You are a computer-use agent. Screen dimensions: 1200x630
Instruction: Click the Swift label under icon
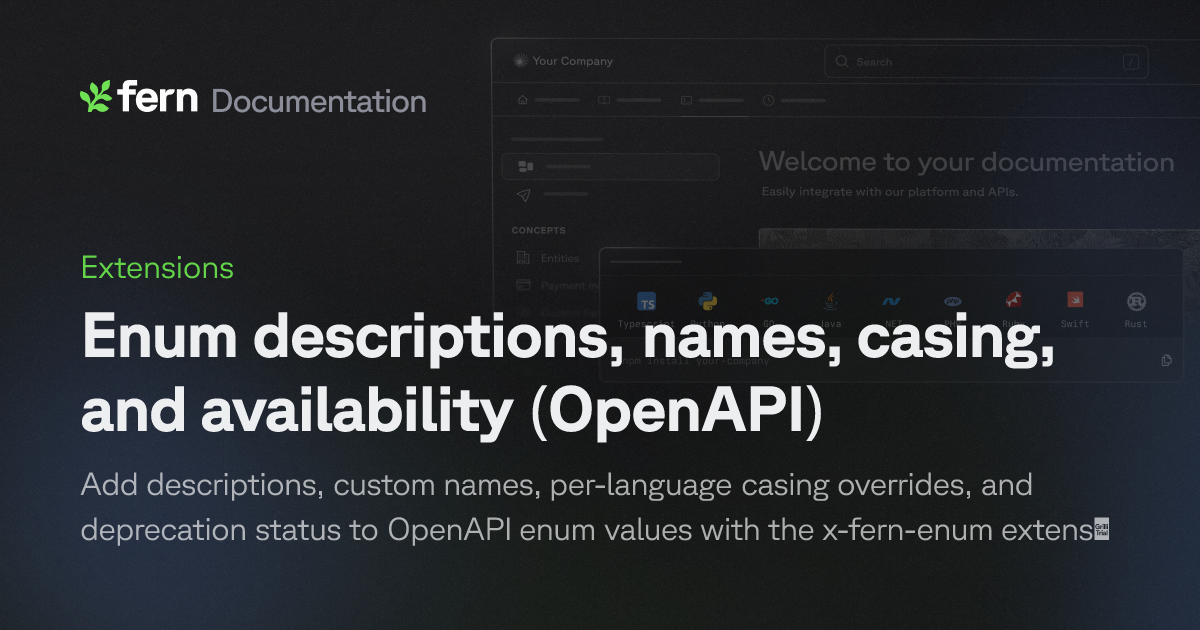tap(1075, 324)
